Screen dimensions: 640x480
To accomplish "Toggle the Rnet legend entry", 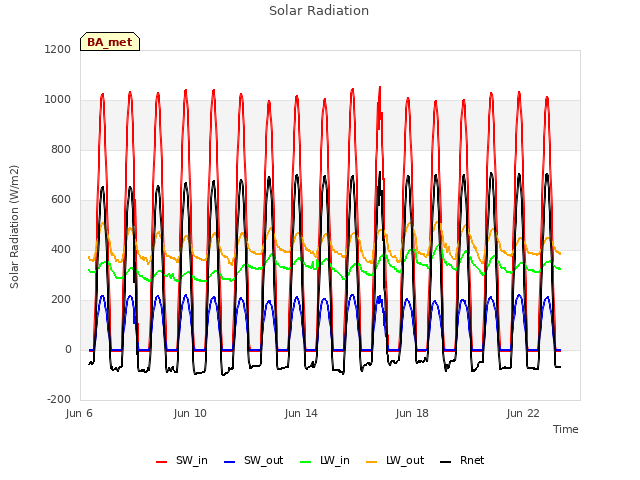I will 462,460.
